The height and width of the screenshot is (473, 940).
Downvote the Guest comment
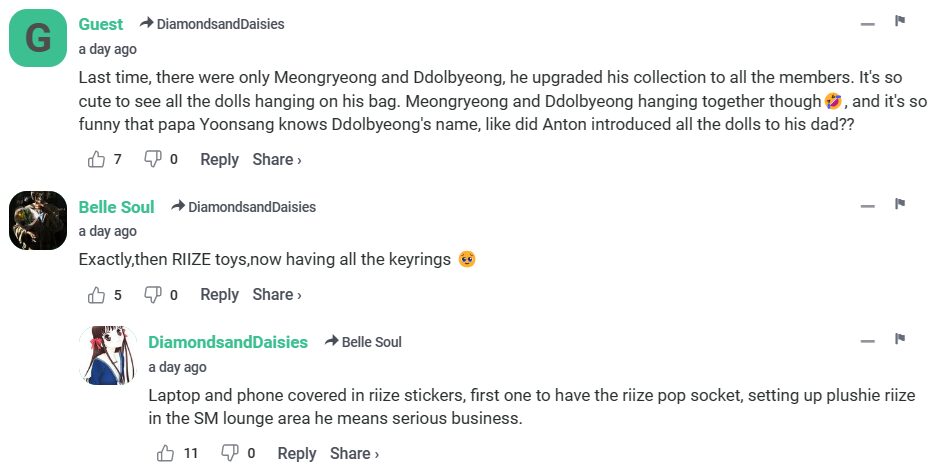tap(153, 159)
